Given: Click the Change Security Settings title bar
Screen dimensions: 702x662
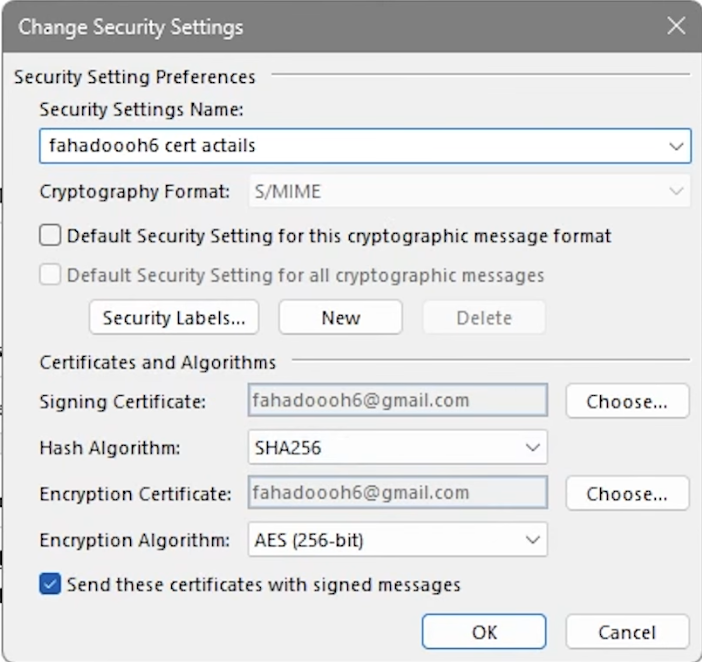Looking at the screenshot, I should coord(300,27).
